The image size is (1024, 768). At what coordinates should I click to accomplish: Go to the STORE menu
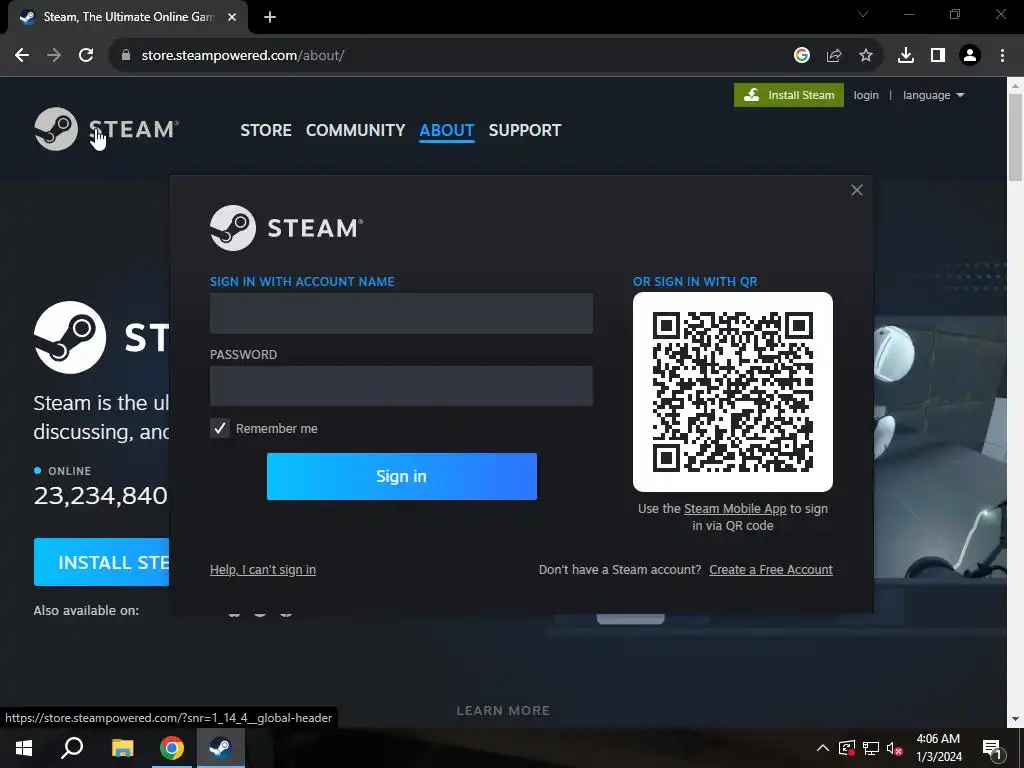pos(266,130)
